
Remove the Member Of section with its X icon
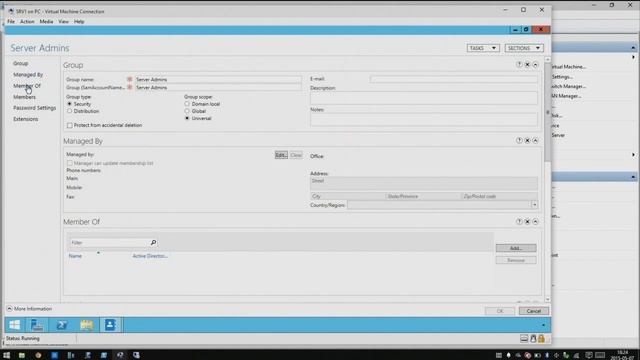point(527,222)
